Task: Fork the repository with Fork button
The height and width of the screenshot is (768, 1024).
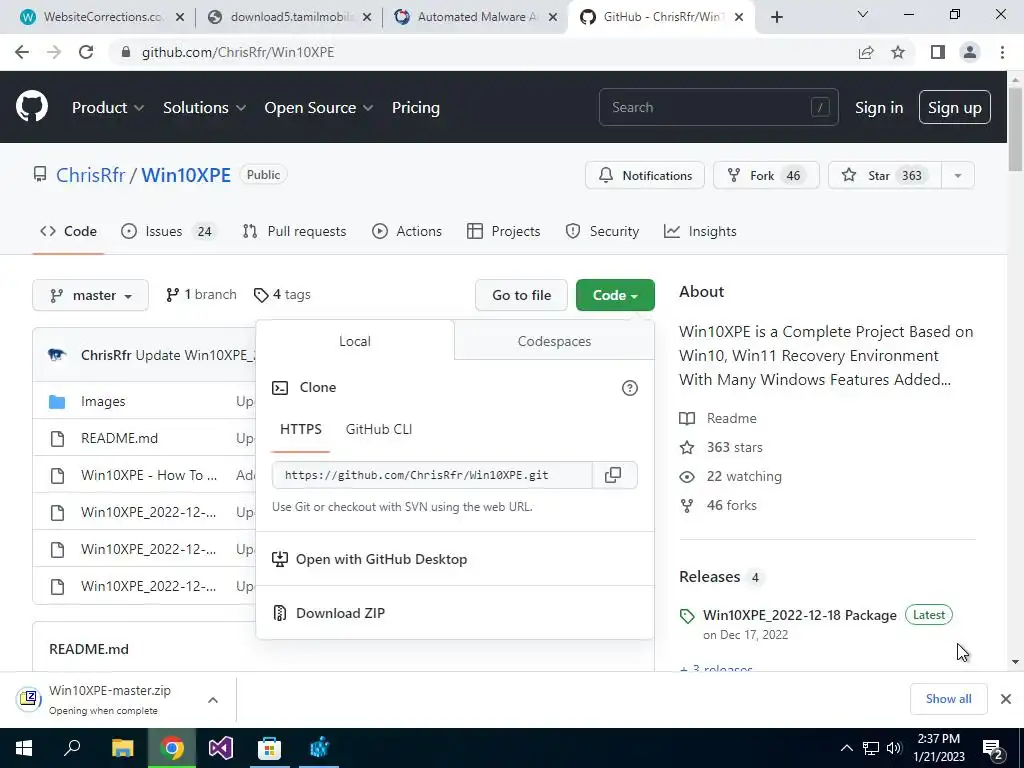Action: 766,176
